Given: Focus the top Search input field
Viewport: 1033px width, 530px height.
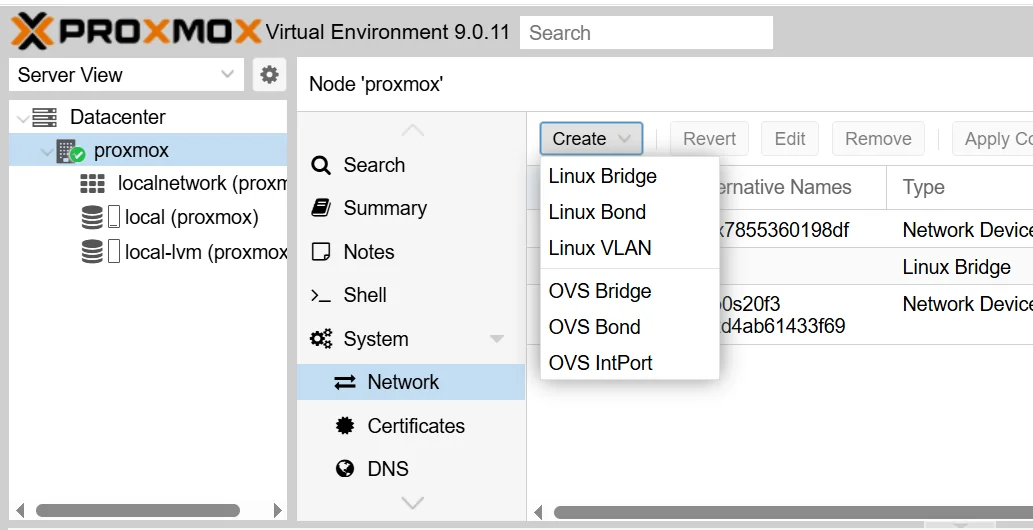Looking at the screenshot, I should pyautogui.click(x=646, y=32).
